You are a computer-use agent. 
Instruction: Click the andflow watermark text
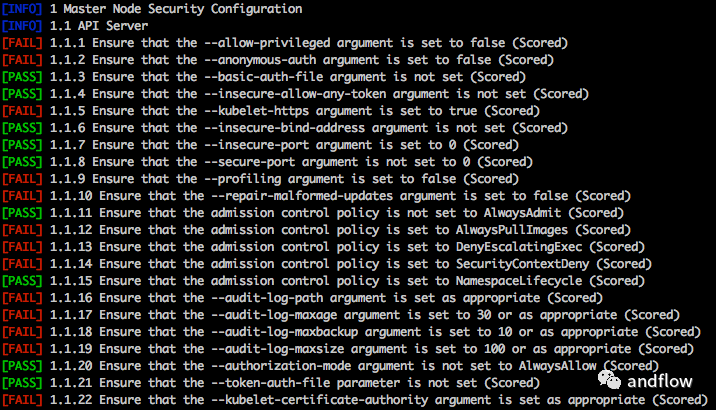663,383
